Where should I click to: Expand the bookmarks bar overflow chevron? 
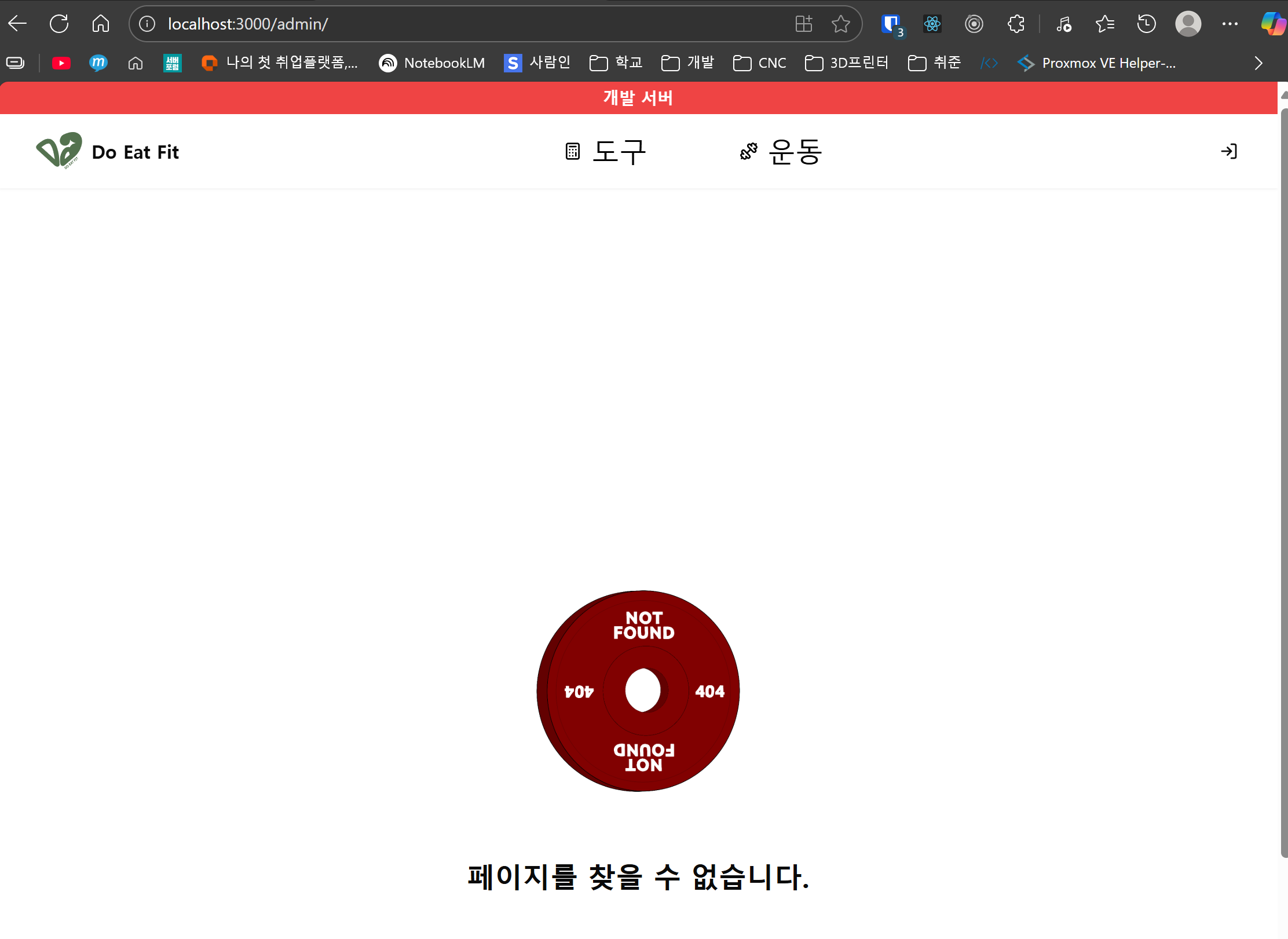[1258, 63]
